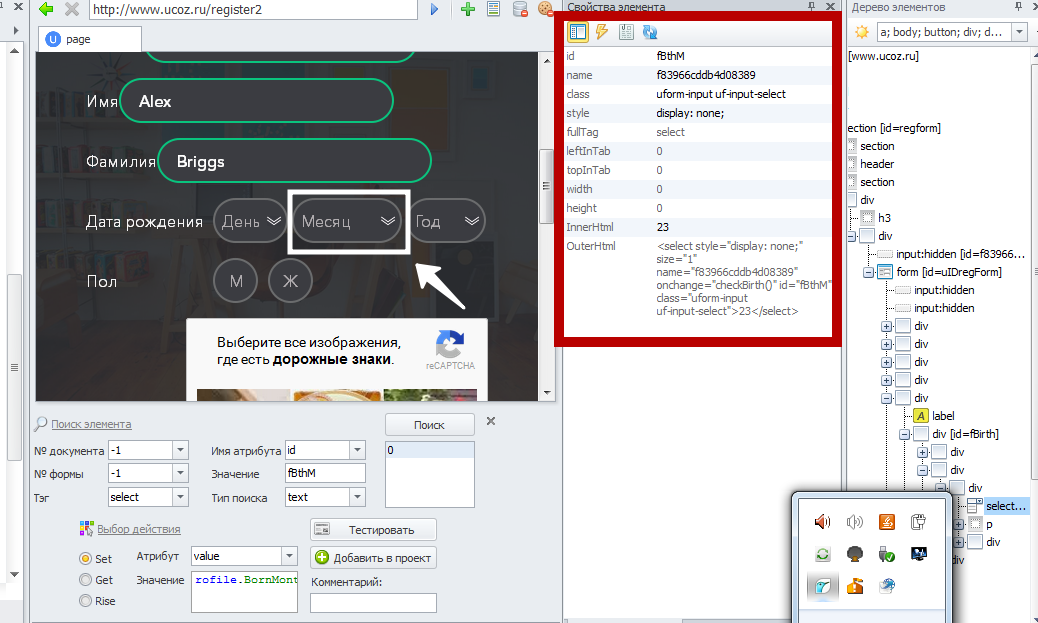Image resolution: width=1038 pixels, height=623 pixels.
Task: Click the Поиск button
Action: (x=429, y=425)
